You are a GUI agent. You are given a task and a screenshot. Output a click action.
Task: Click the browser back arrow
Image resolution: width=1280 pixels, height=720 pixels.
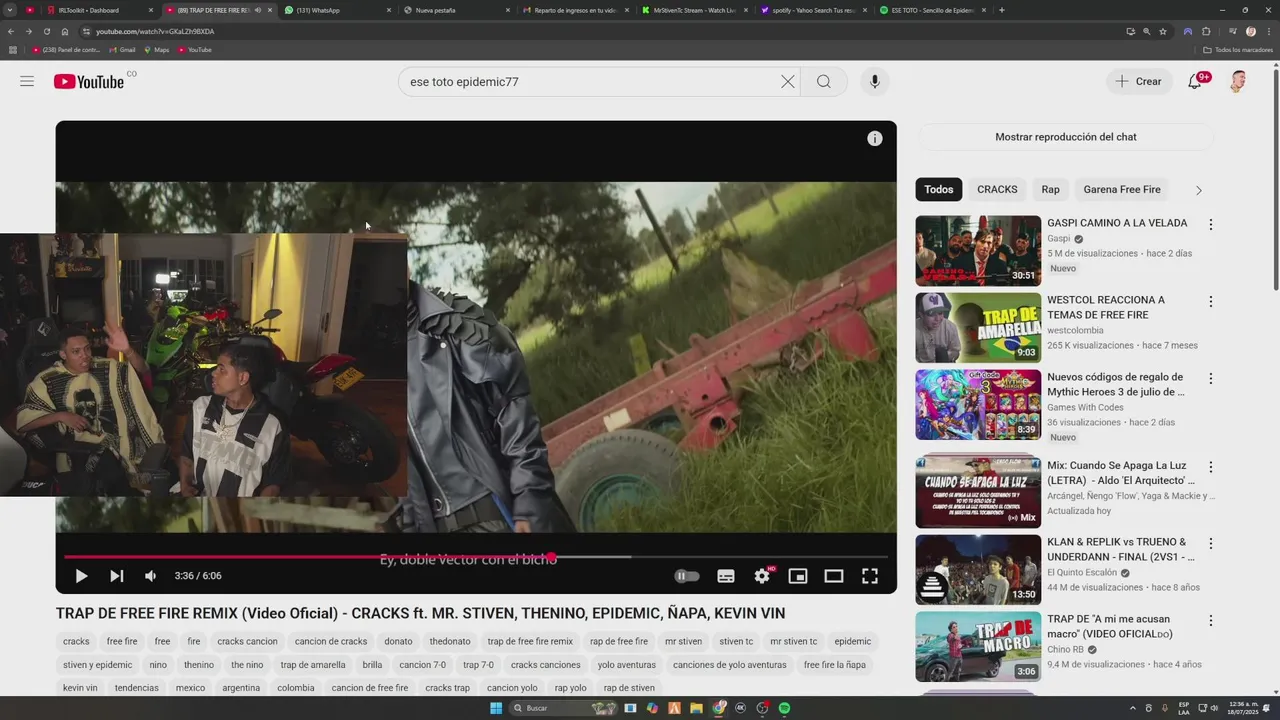pyautogui.click(x=10, y=31)
